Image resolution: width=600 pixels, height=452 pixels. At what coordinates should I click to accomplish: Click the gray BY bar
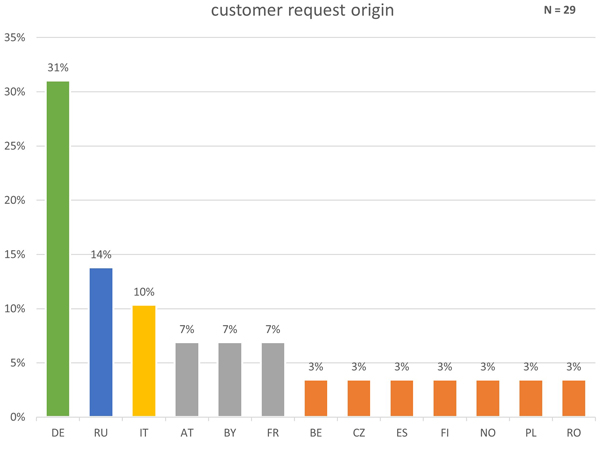pyautogui.click(x=230, y=380)
